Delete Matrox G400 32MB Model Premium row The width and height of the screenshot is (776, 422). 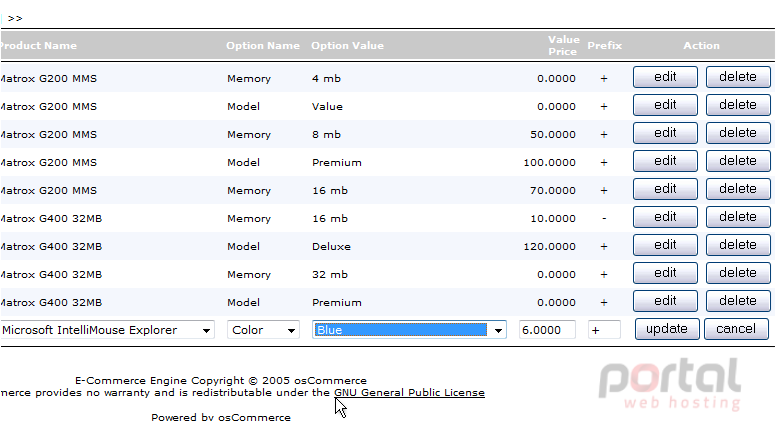tap(738, 301)
